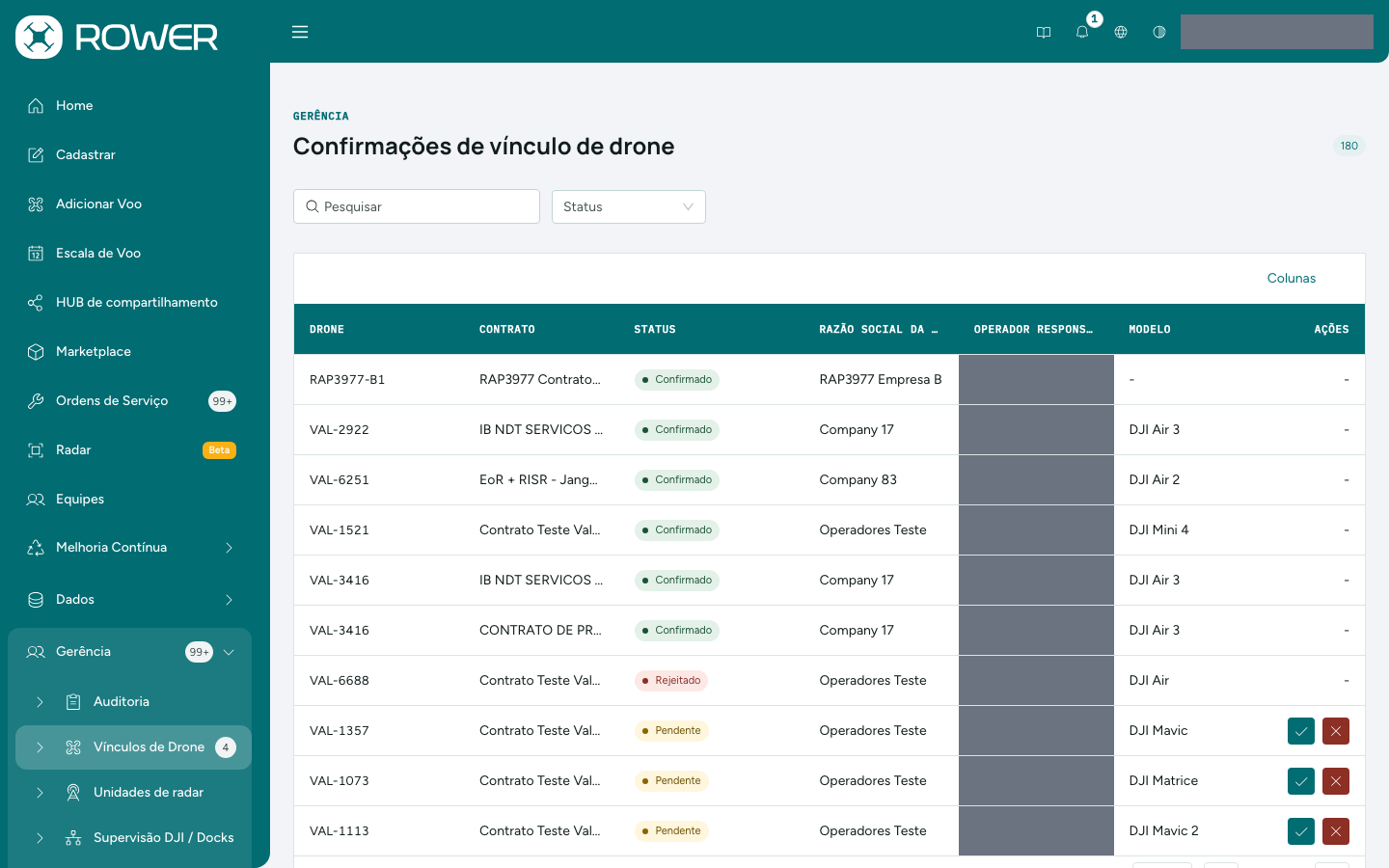
Task: Expand the Melhoria Contínua submenu arrow
Action: 229,547
